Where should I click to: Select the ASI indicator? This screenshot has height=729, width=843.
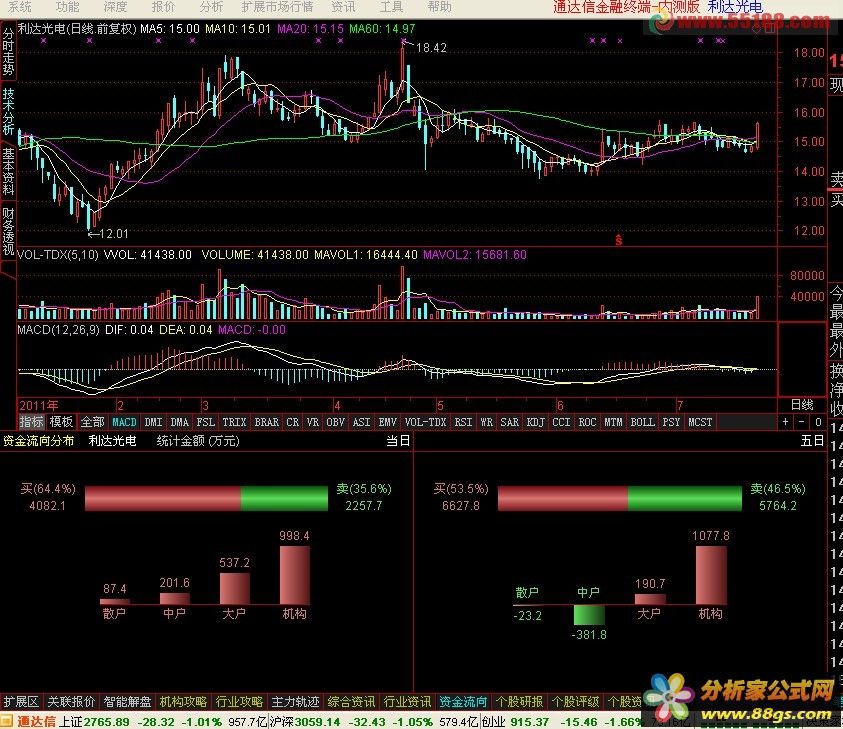click(361, 422)
